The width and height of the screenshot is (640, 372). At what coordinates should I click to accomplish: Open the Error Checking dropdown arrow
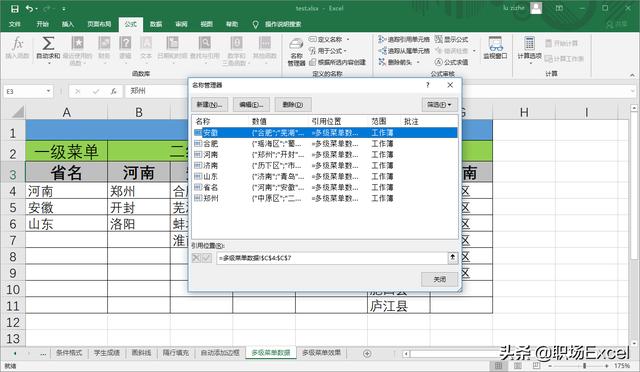tap(474, 51)
